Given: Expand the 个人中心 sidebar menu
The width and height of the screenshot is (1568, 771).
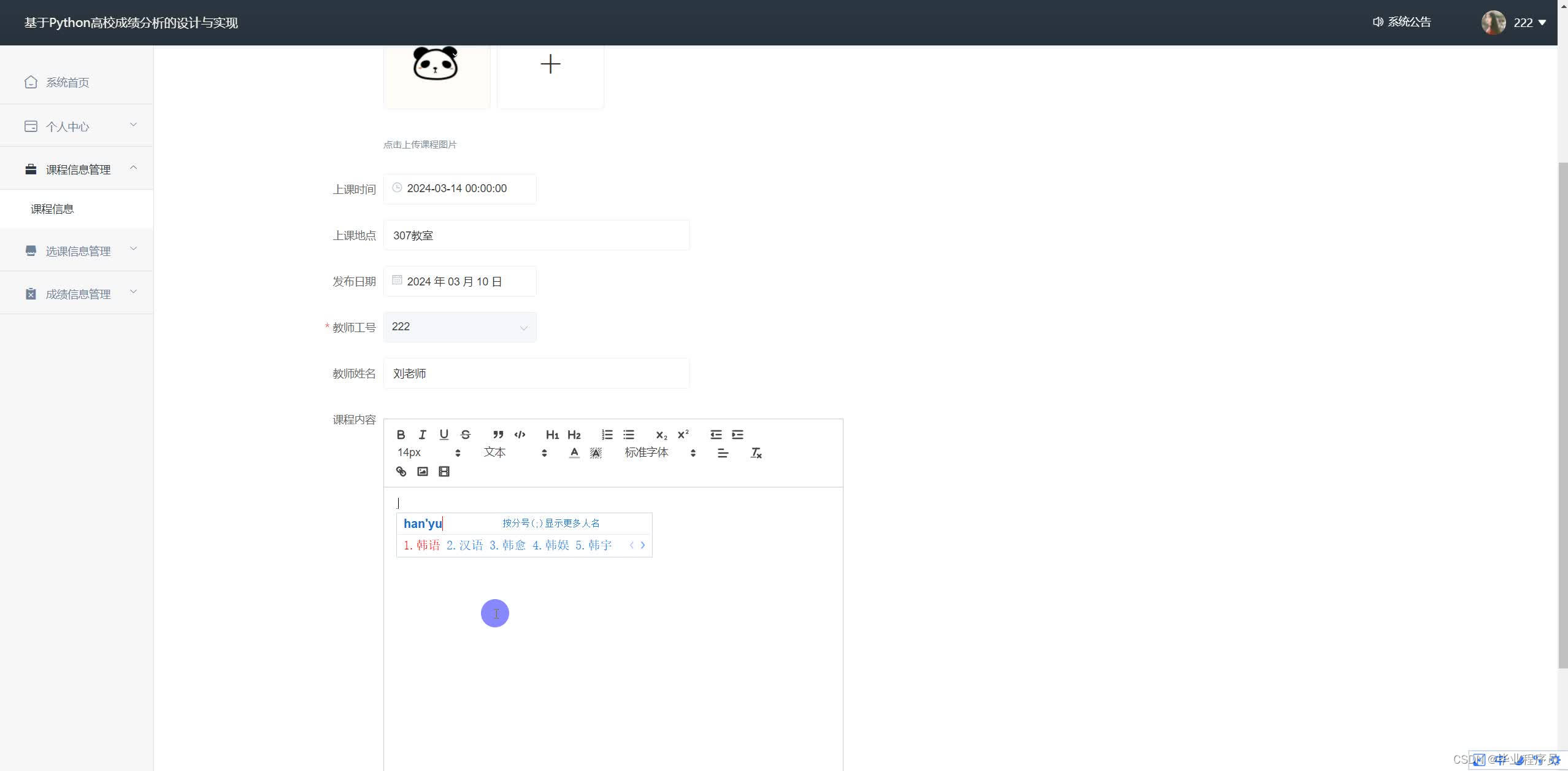Looking at the screenshot, I should click(x=77, y=126).
